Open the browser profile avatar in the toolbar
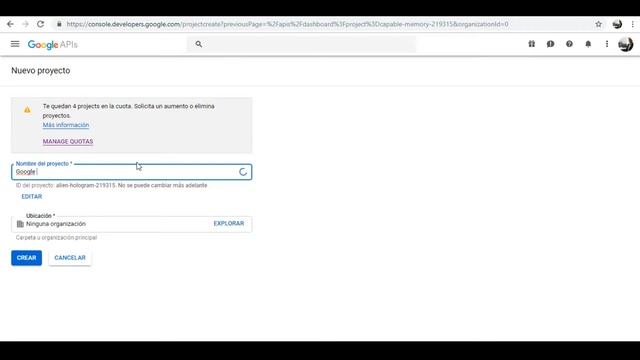This screenshot has width=640, height=360. click(617, 24)
